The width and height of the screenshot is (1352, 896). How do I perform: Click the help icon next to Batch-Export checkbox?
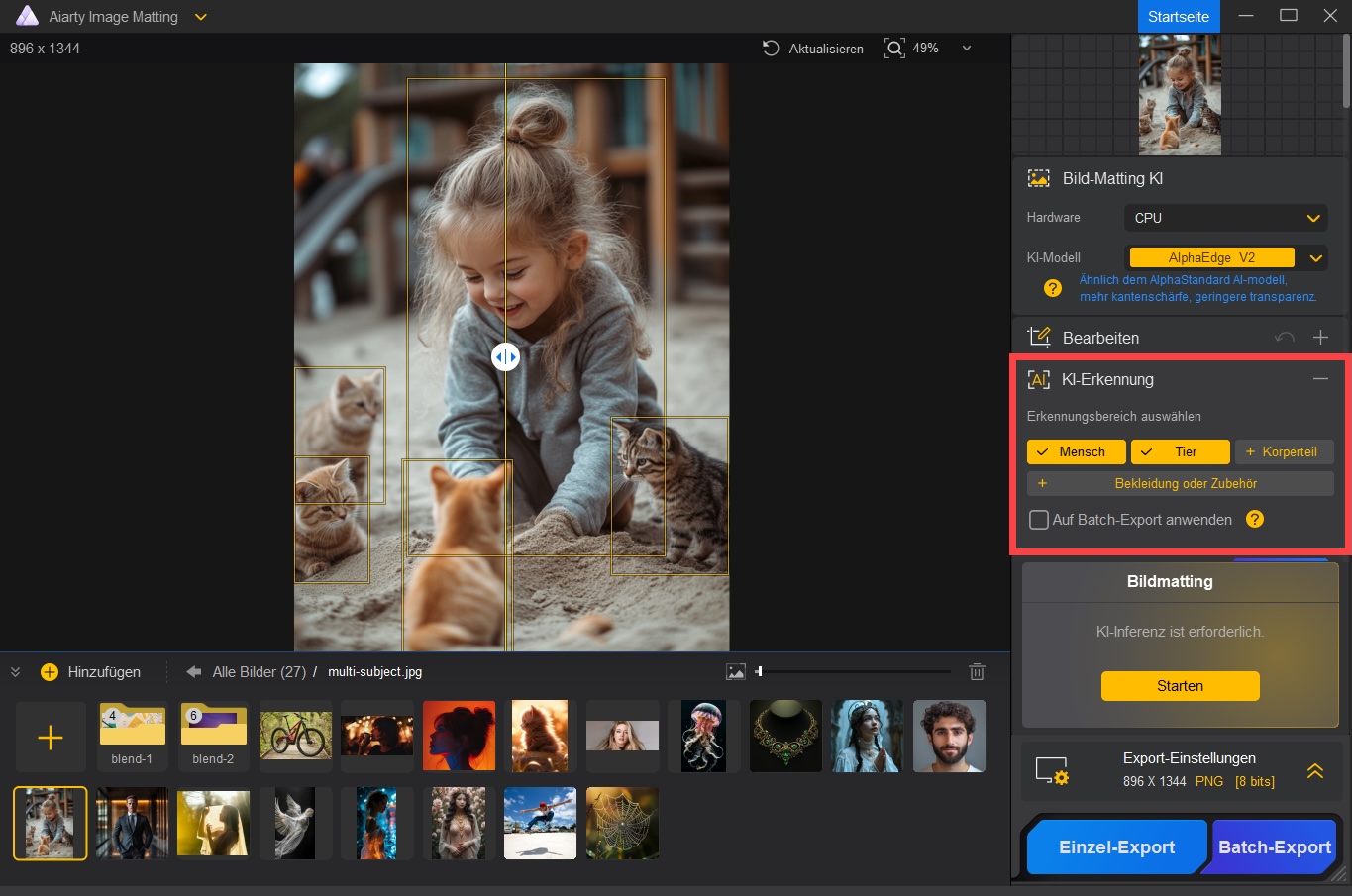[1255, 519]
